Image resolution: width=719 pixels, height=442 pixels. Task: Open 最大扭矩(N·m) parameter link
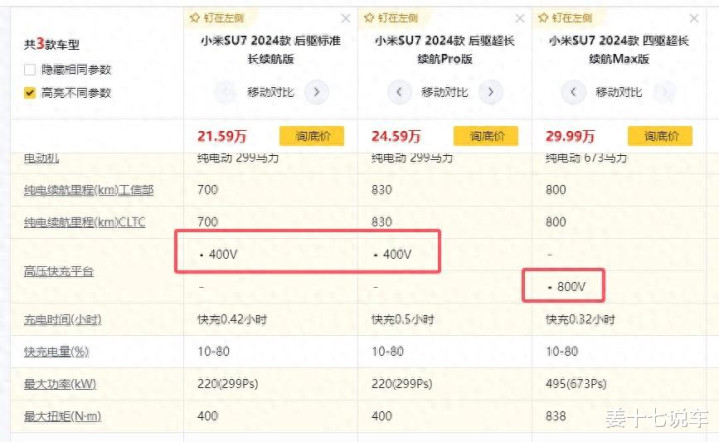(x=64, y=414)
